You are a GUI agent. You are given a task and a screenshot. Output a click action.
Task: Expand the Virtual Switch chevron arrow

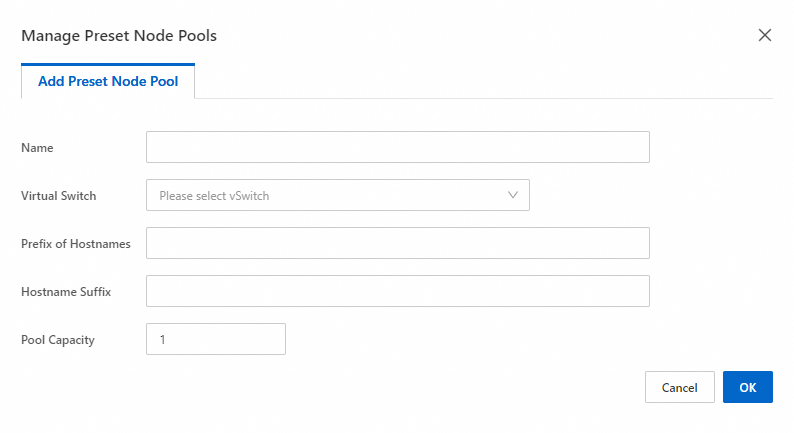click(x=514, y=195)
